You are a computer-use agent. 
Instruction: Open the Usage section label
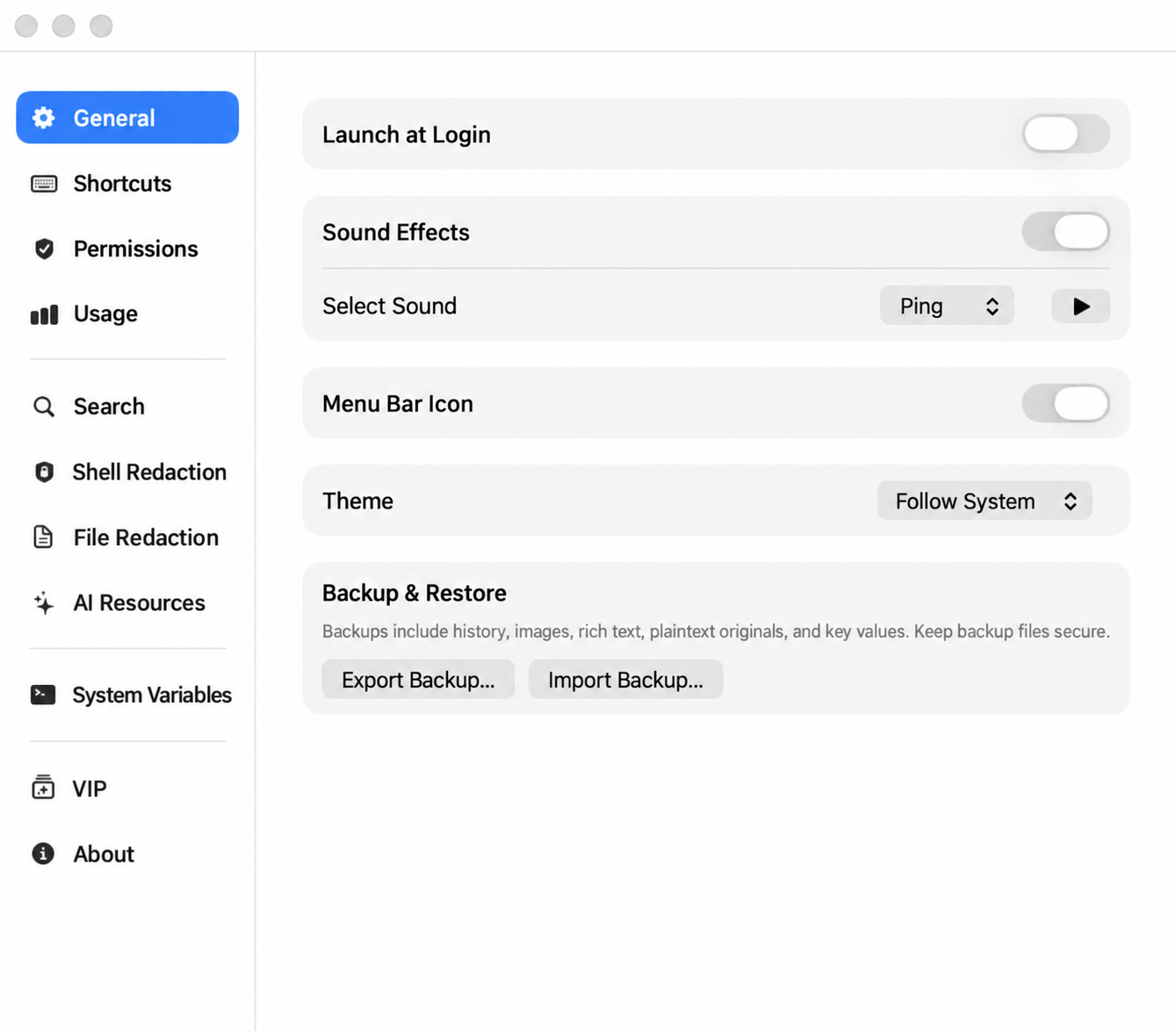pyautogui.click(x=105, y=314)
